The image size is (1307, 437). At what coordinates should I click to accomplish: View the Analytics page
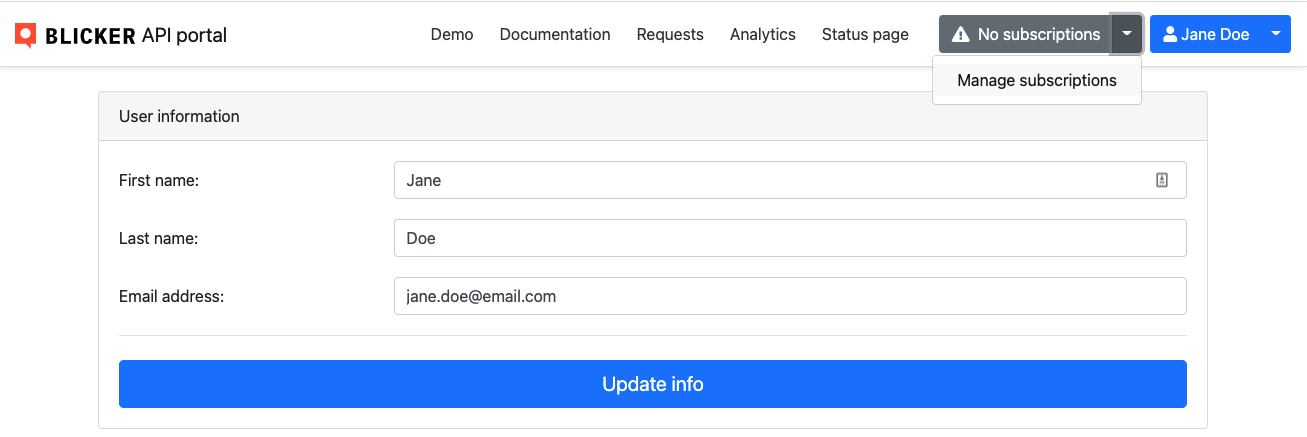762,35
